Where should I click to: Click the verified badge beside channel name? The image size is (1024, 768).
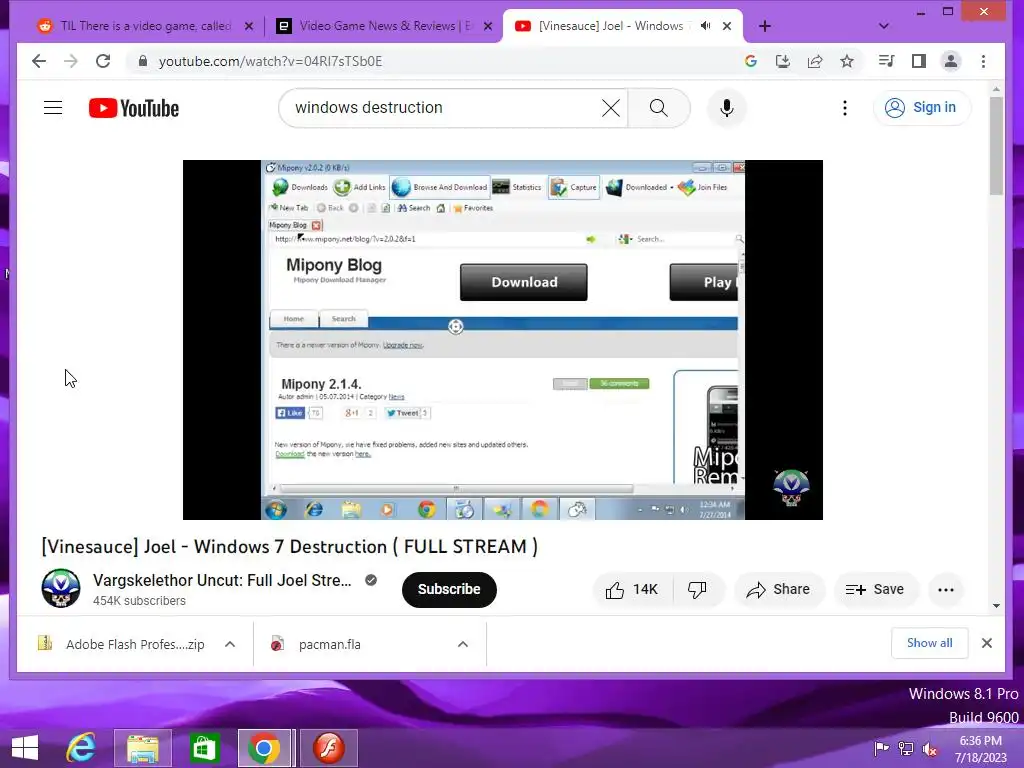point(371,580)
